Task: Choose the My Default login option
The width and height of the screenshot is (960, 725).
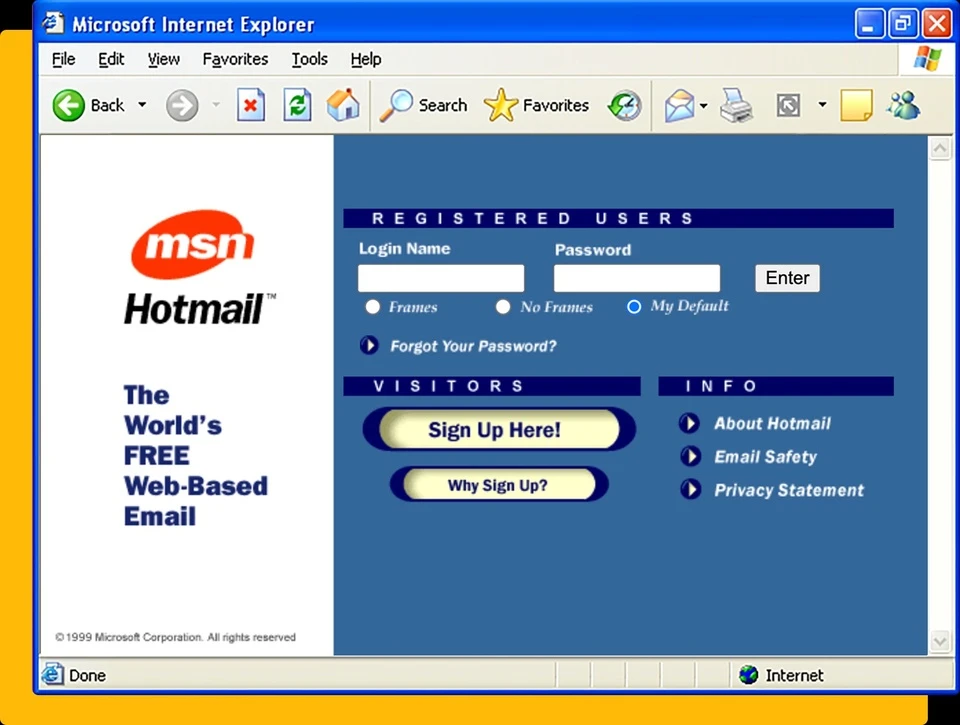Action: tap(634, 307)
